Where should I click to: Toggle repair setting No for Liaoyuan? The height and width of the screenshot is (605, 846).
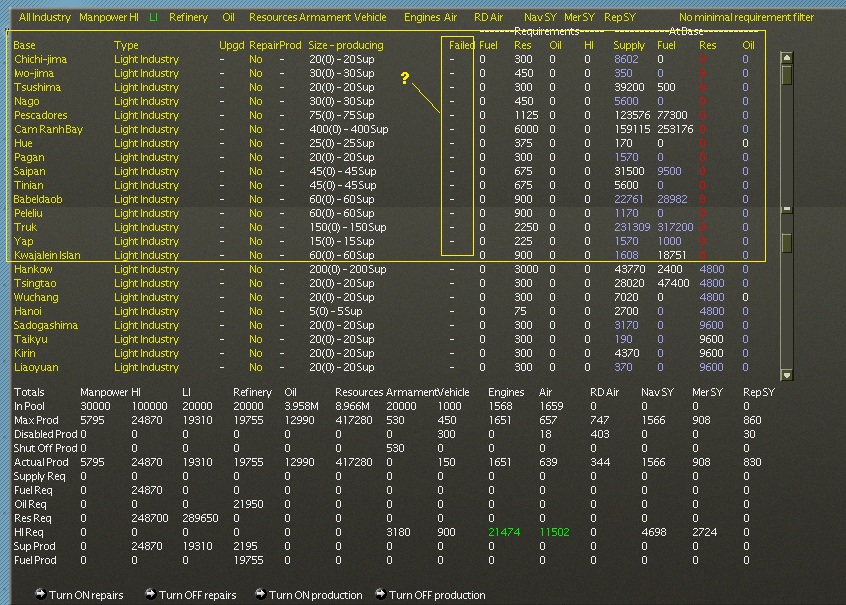[256, 368]
